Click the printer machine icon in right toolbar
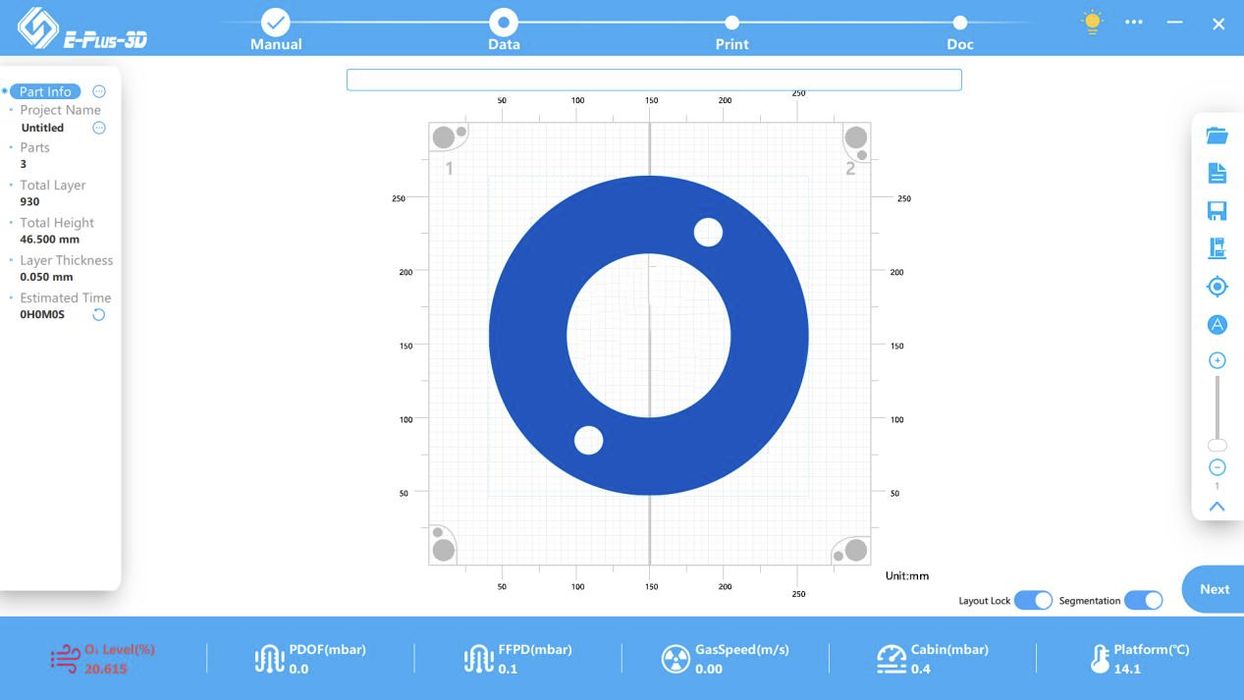This screenshot has width=1244, height=700. click(x=1216, y=248)
